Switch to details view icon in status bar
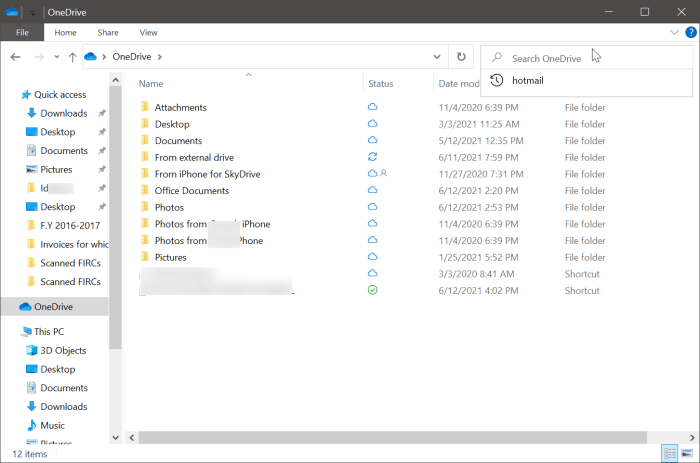This screenshot has width=700, height=463. 670,454
